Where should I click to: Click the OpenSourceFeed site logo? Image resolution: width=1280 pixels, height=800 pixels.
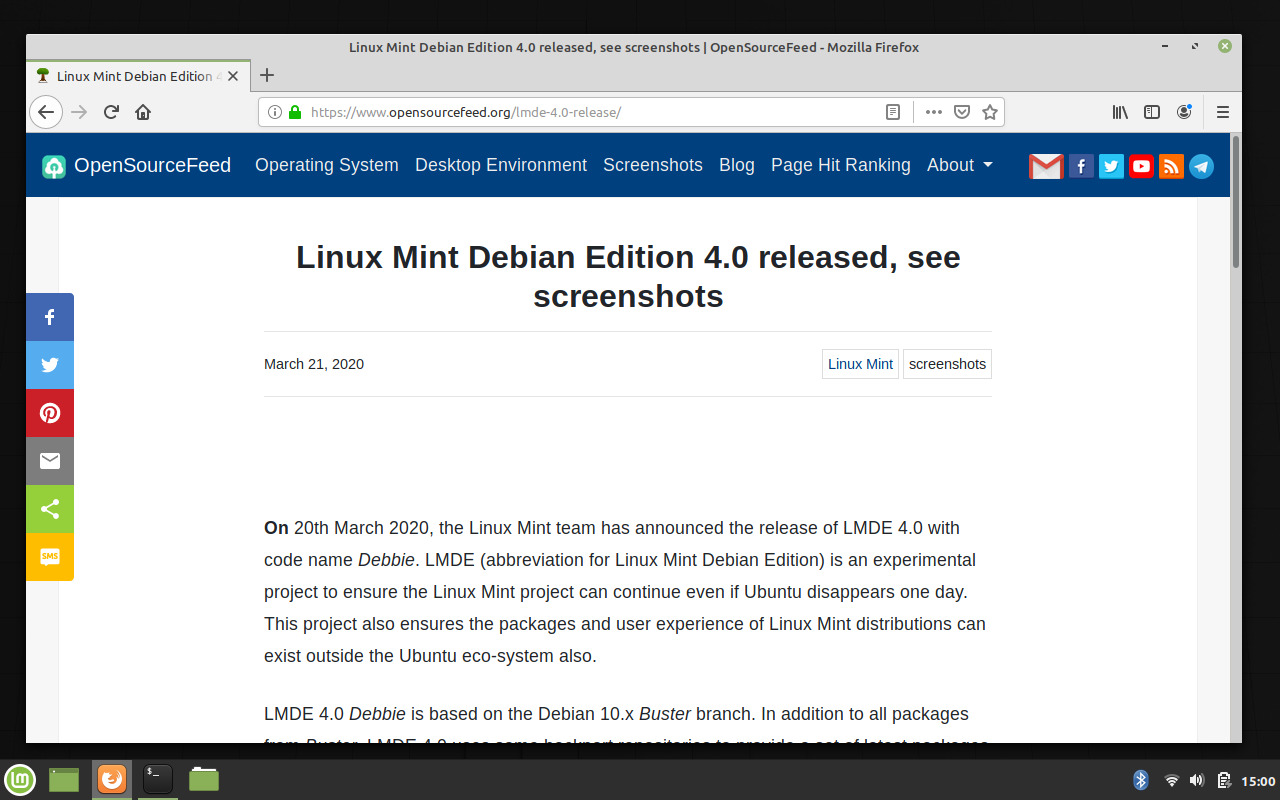click(x=136, y=165)
